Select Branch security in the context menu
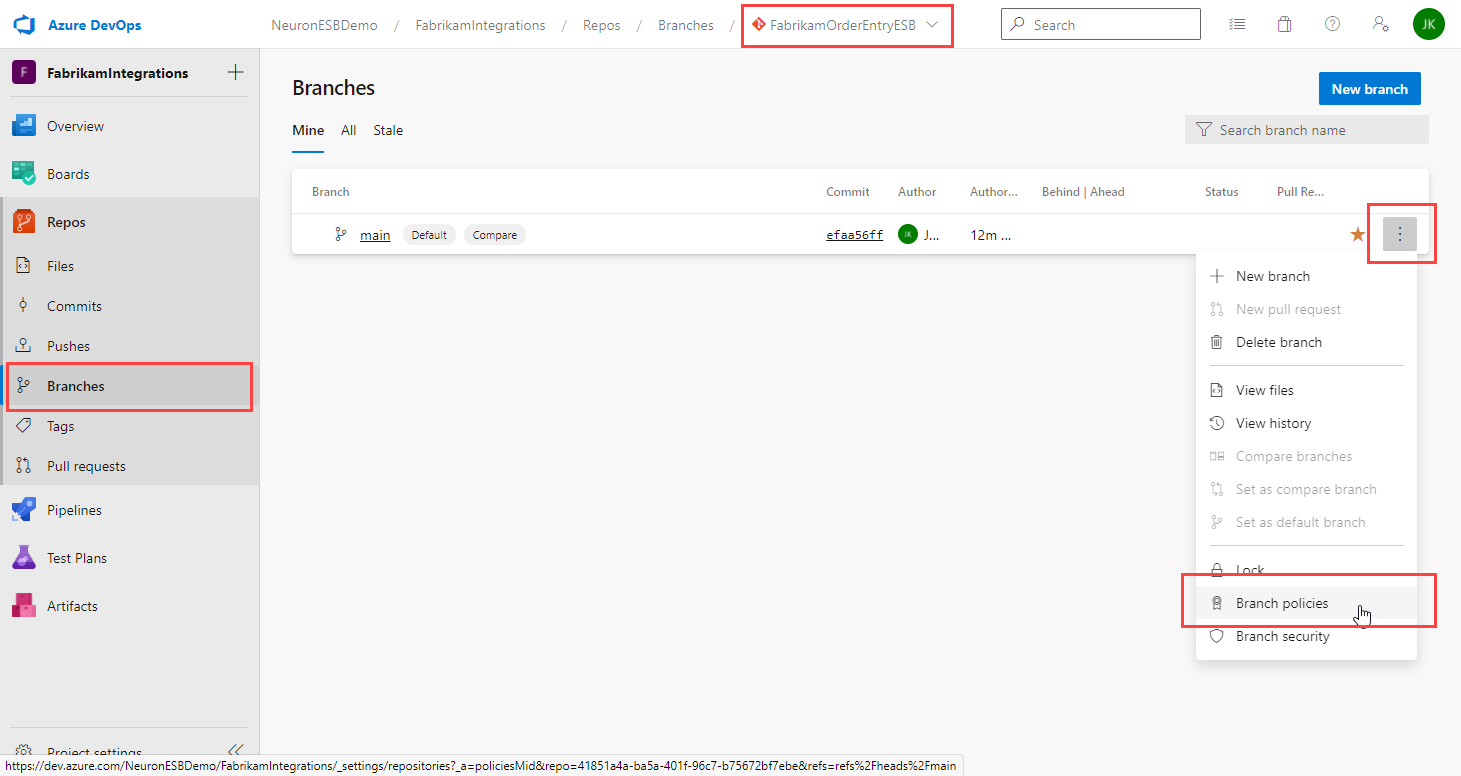The image size is (1461, 776). pyautogui.click(x=1306, y=636)
